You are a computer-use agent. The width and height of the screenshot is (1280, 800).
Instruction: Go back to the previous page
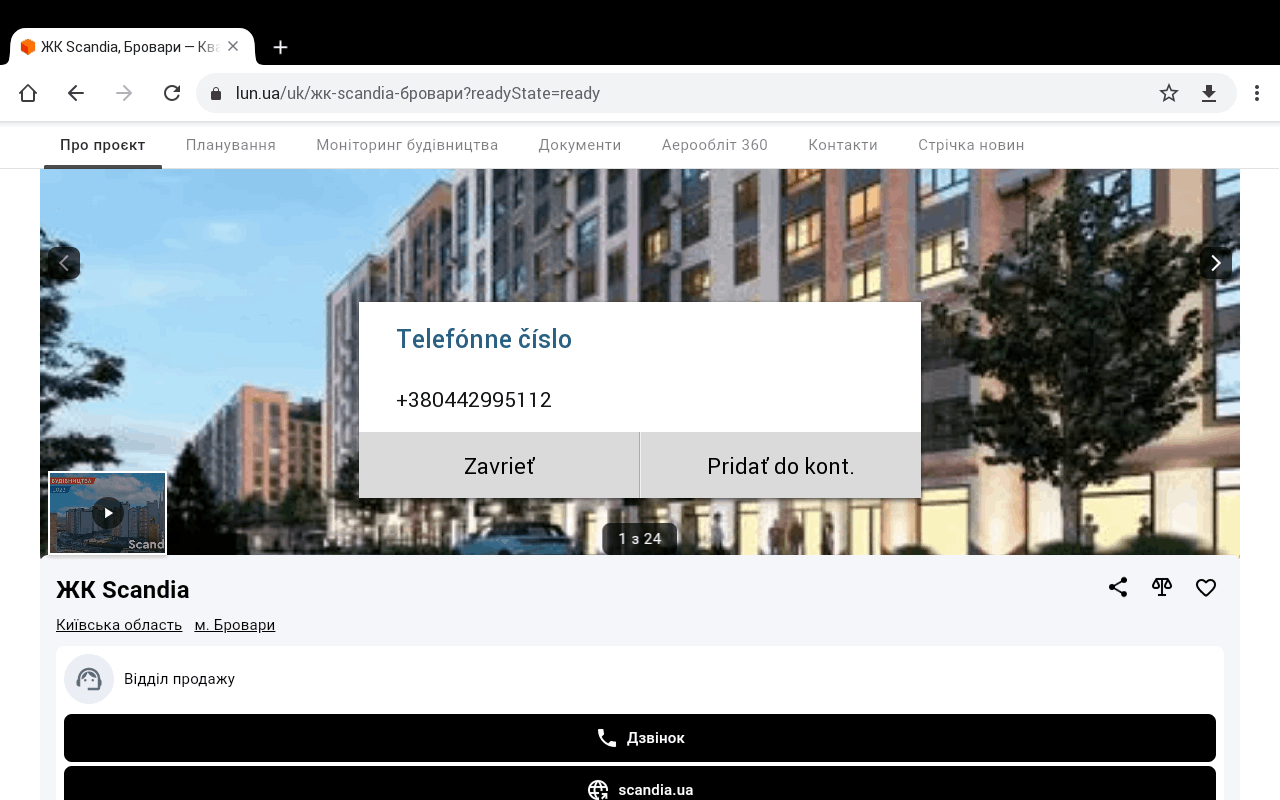tap(76, 93)
